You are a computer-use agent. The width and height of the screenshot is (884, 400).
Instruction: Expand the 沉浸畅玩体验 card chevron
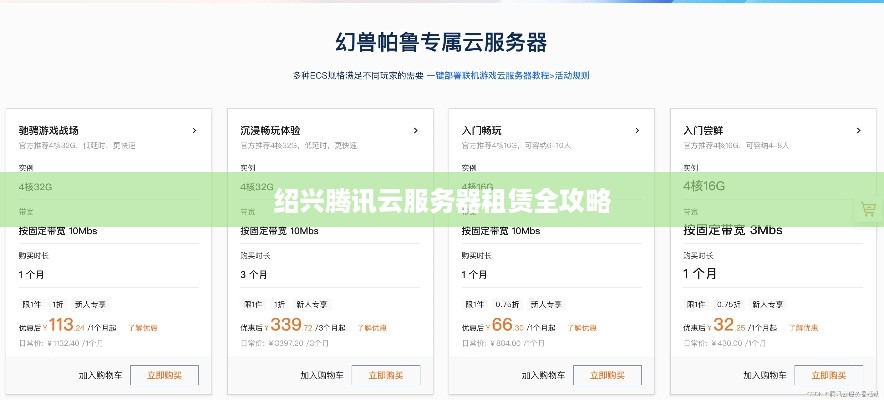[x=416, y=130]
